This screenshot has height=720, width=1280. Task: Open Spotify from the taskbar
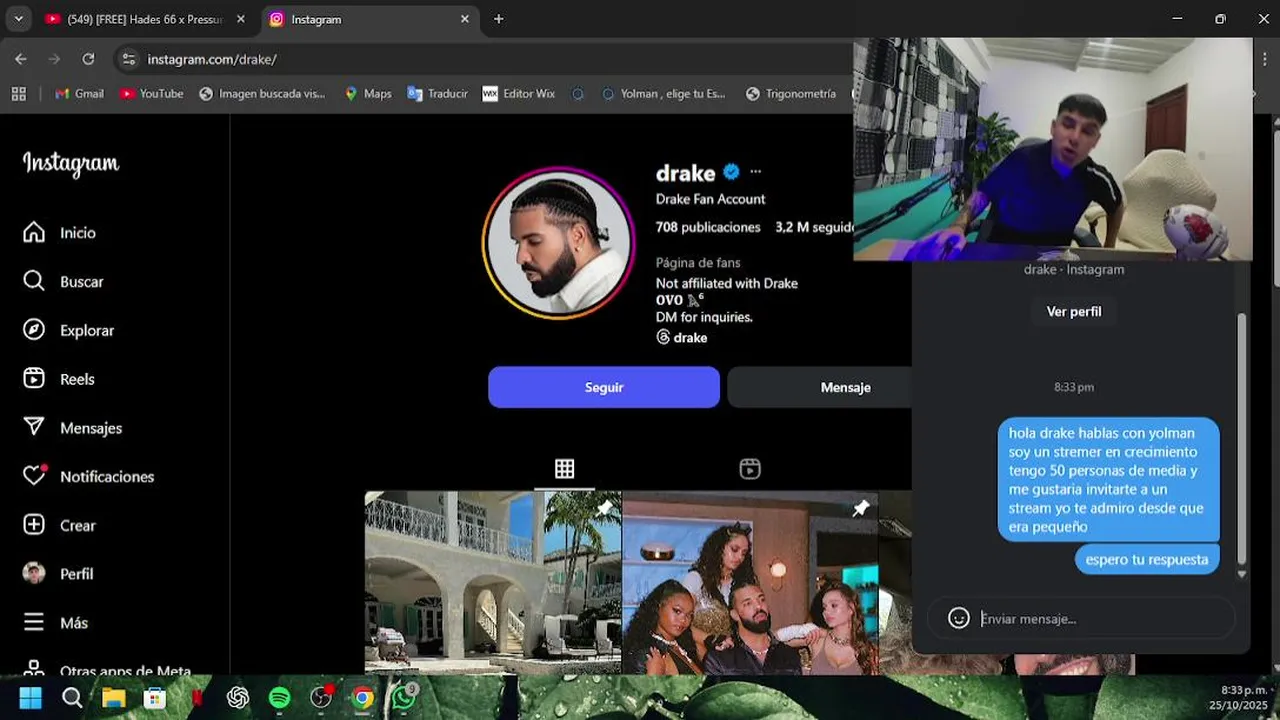(x=279, y=697)
